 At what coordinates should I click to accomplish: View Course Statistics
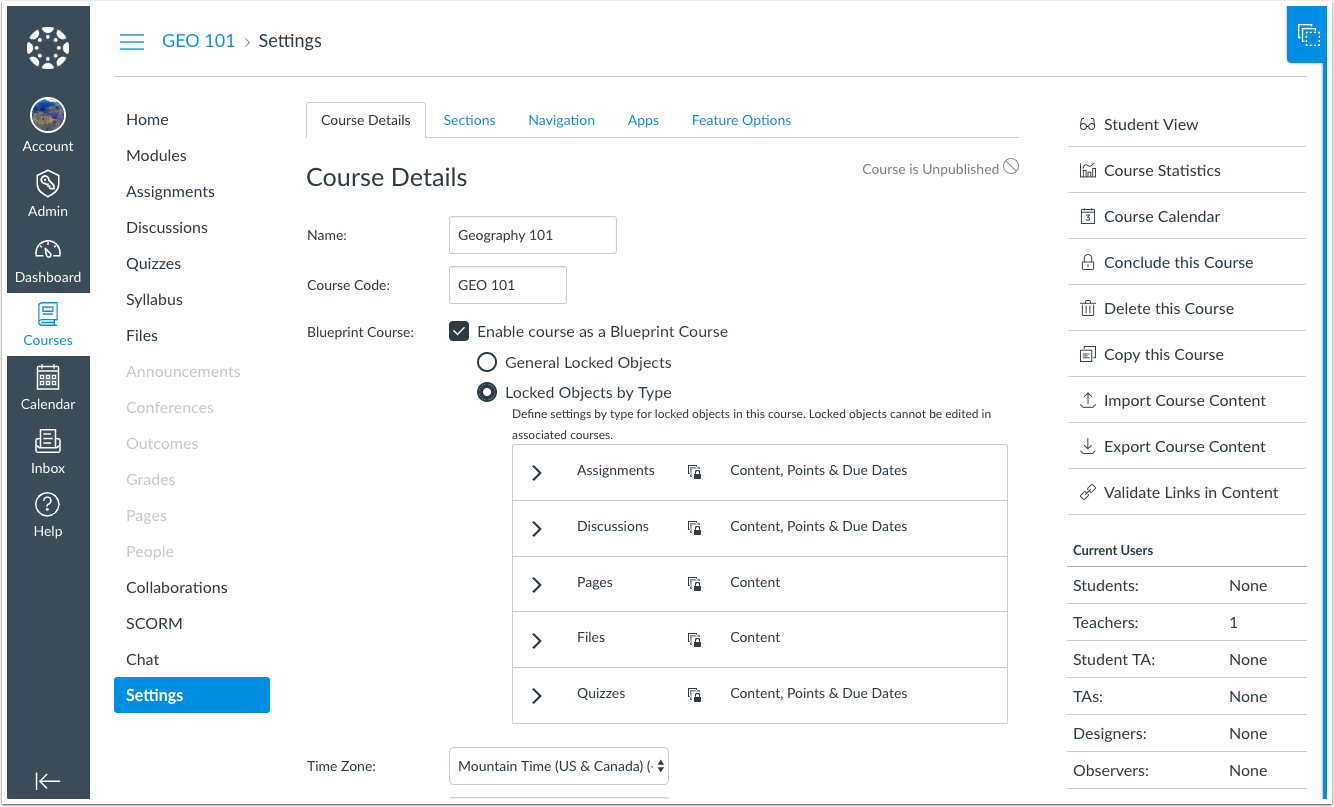[1160, 170]
